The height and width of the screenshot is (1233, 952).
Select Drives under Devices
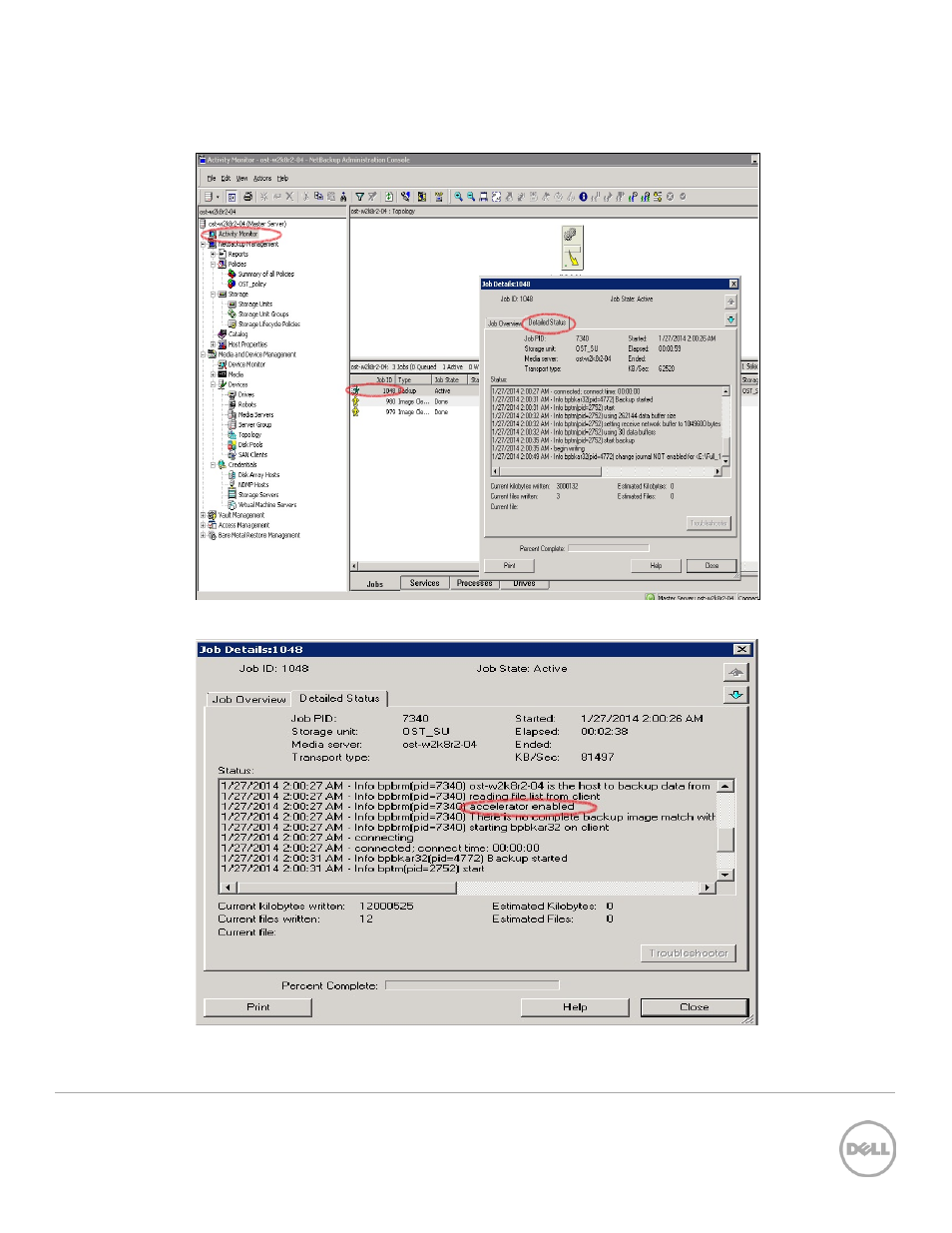click(245, 394)
